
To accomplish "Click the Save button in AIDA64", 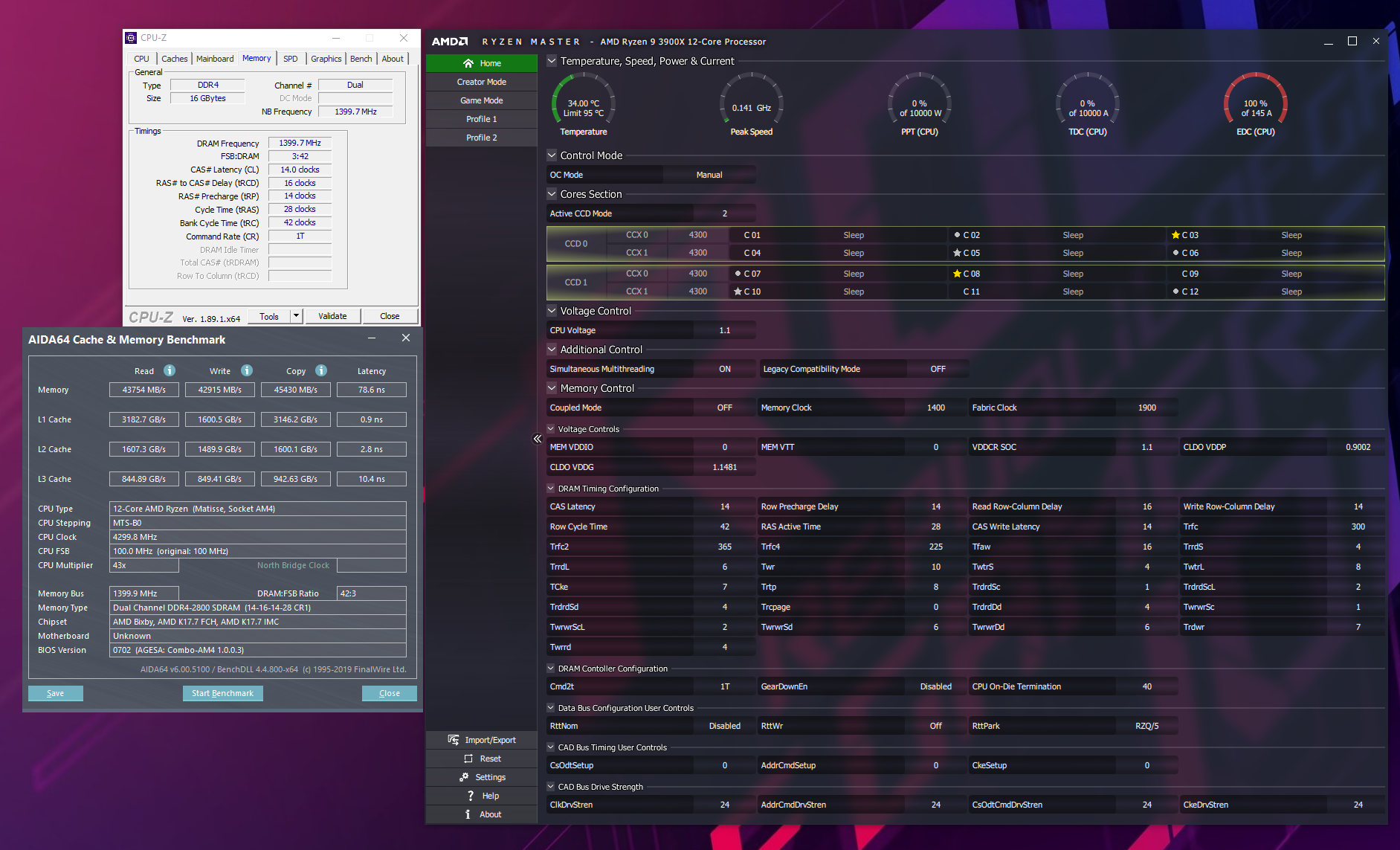I will [55, 693].
